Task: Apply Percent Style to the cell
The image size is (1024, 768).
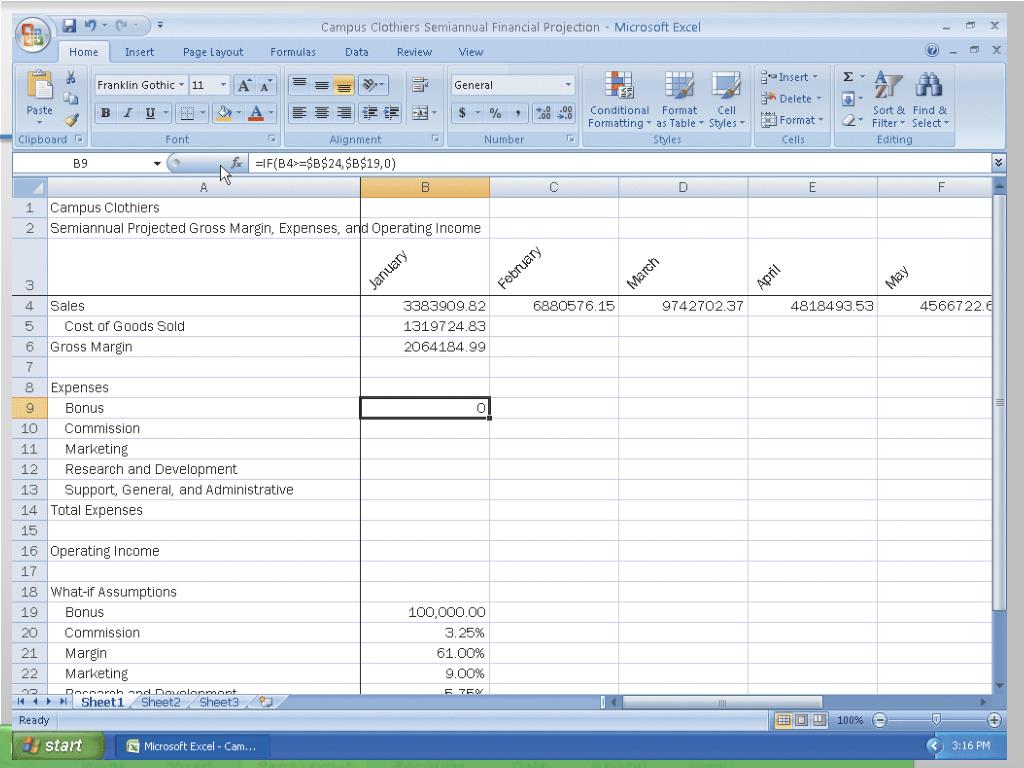Action: click(496, 113)
